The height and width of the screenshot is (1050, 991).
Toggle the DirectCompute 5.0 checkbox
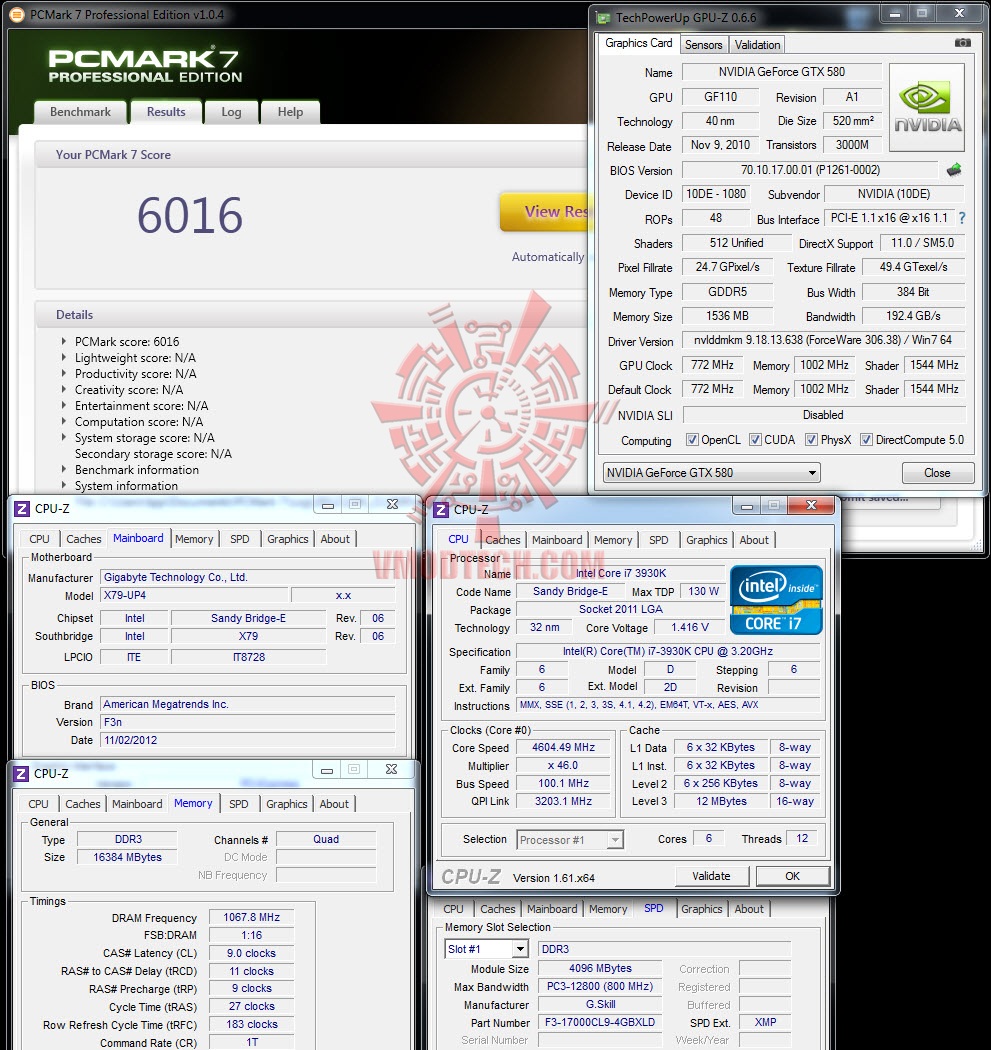click(x=866, y=440)
